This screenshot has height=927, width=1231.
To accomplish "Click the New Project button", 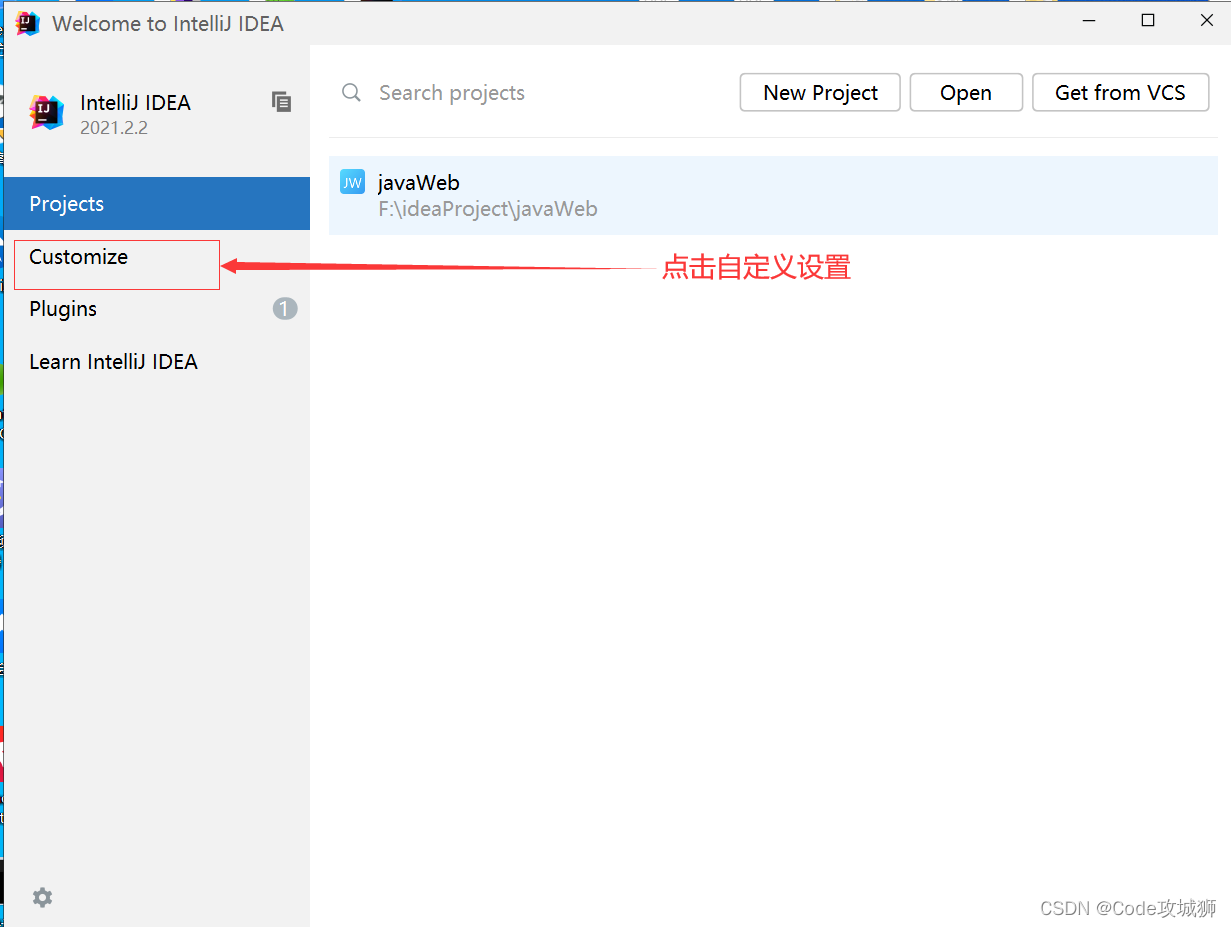I will tap(820, 93).
